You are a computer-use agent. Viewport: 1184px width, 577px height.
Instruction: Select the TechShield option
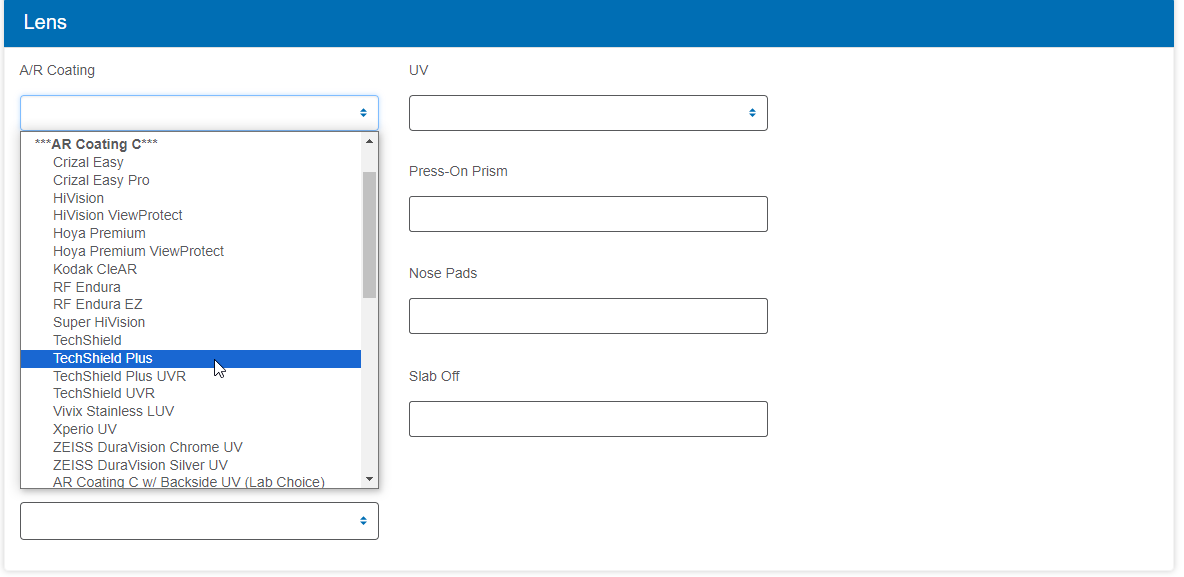coord(190,341)
